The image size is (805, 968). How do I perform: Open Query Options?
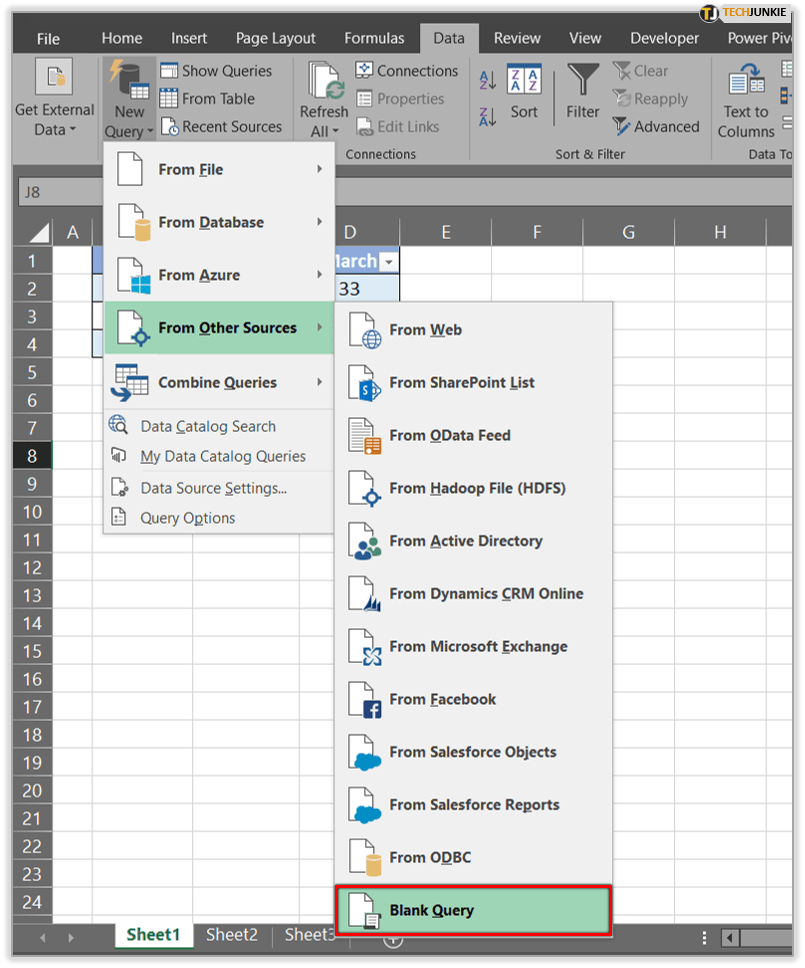pyautogui.click(x=187, y=518)
